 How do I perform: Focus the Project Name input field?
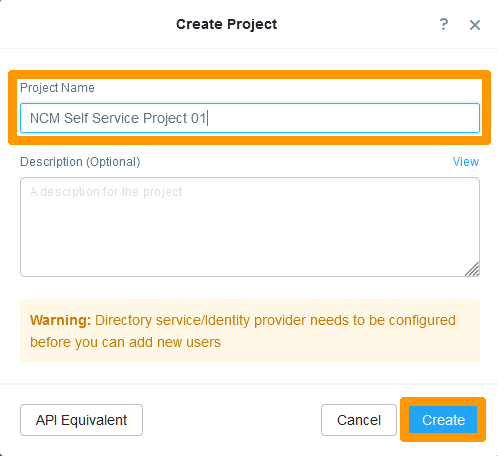click(250, 118)
